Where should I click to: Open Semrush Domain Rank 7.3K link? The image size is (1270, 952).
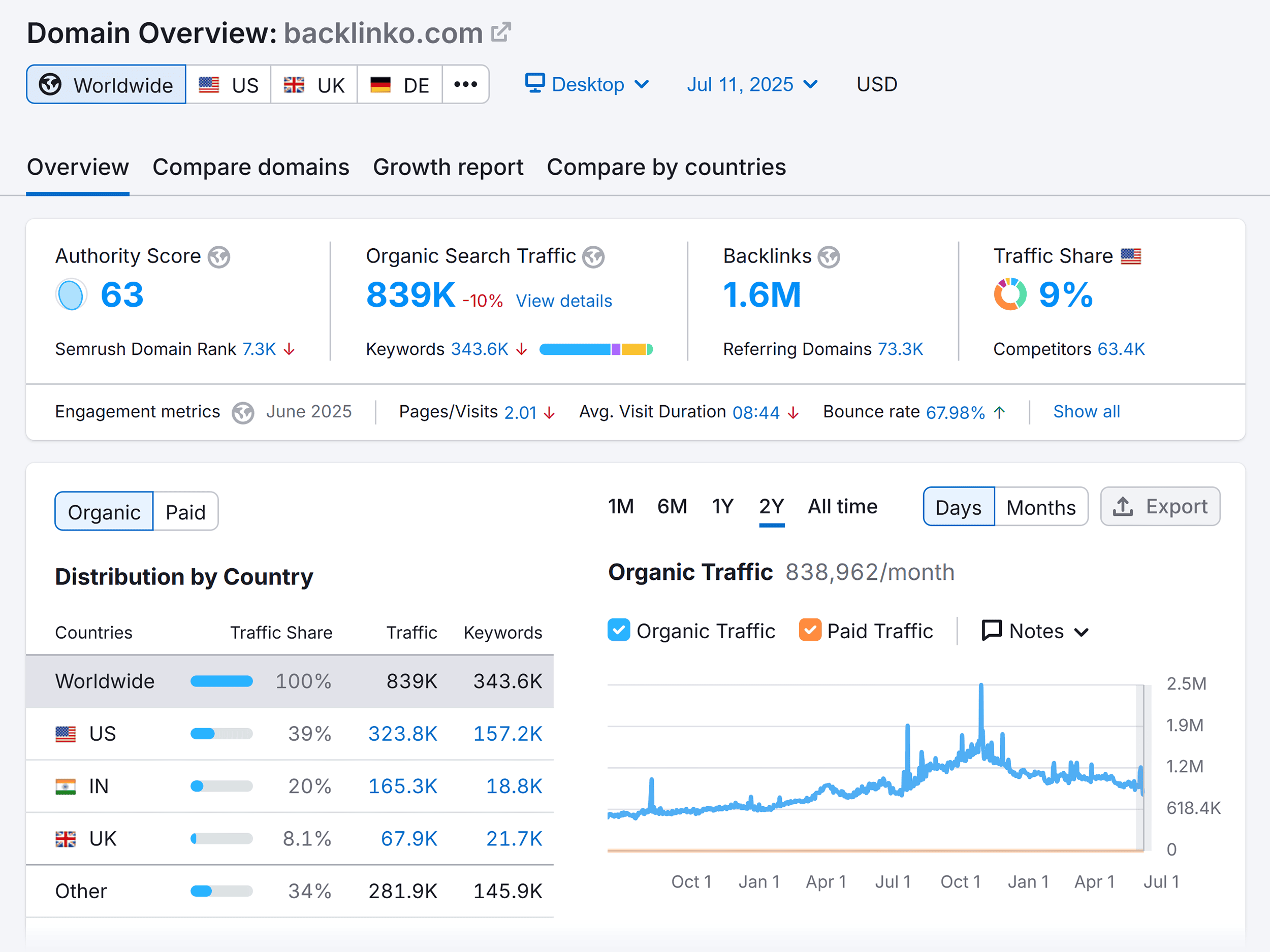pos(259,349)
